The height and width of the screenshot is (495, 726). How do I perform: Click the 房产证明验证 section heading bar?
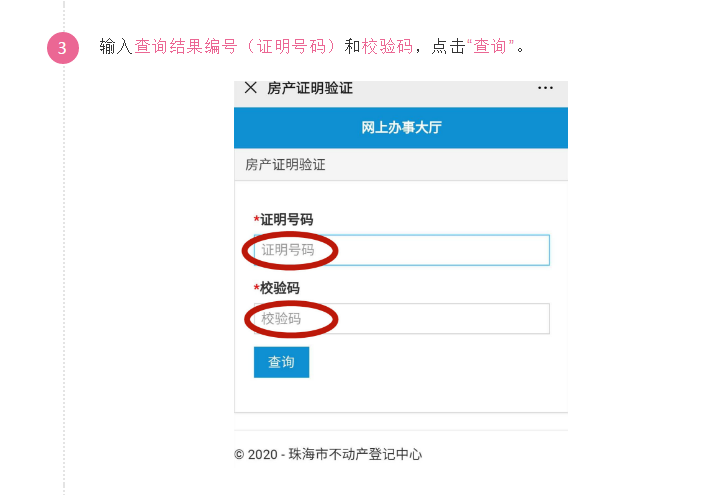(x=401, y=164)
